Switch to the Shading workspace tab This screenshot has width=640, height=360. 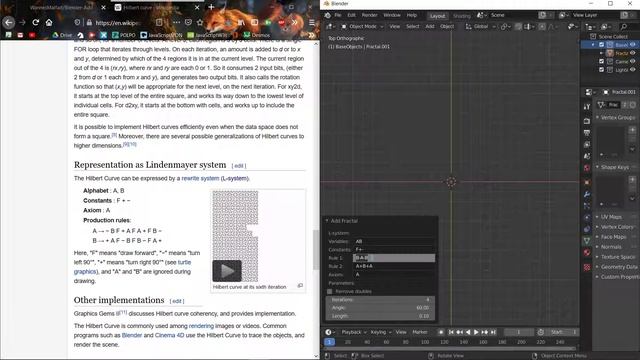[x=462, y=16]
